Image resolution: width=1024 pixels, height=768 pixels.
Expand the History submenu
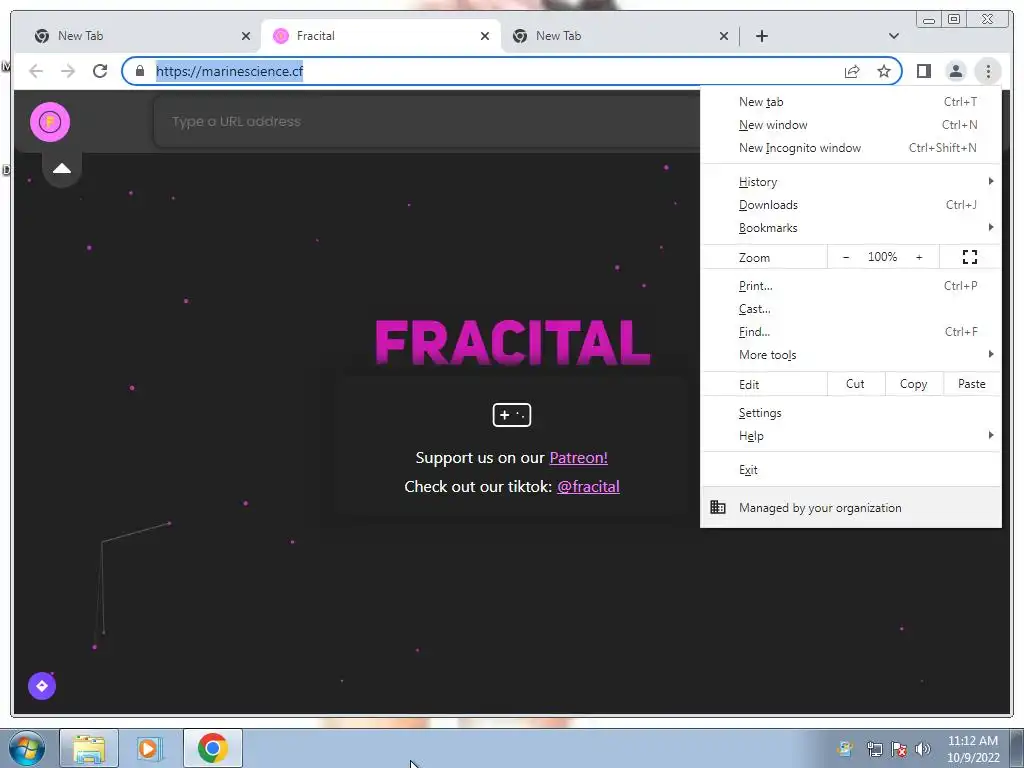851,182
